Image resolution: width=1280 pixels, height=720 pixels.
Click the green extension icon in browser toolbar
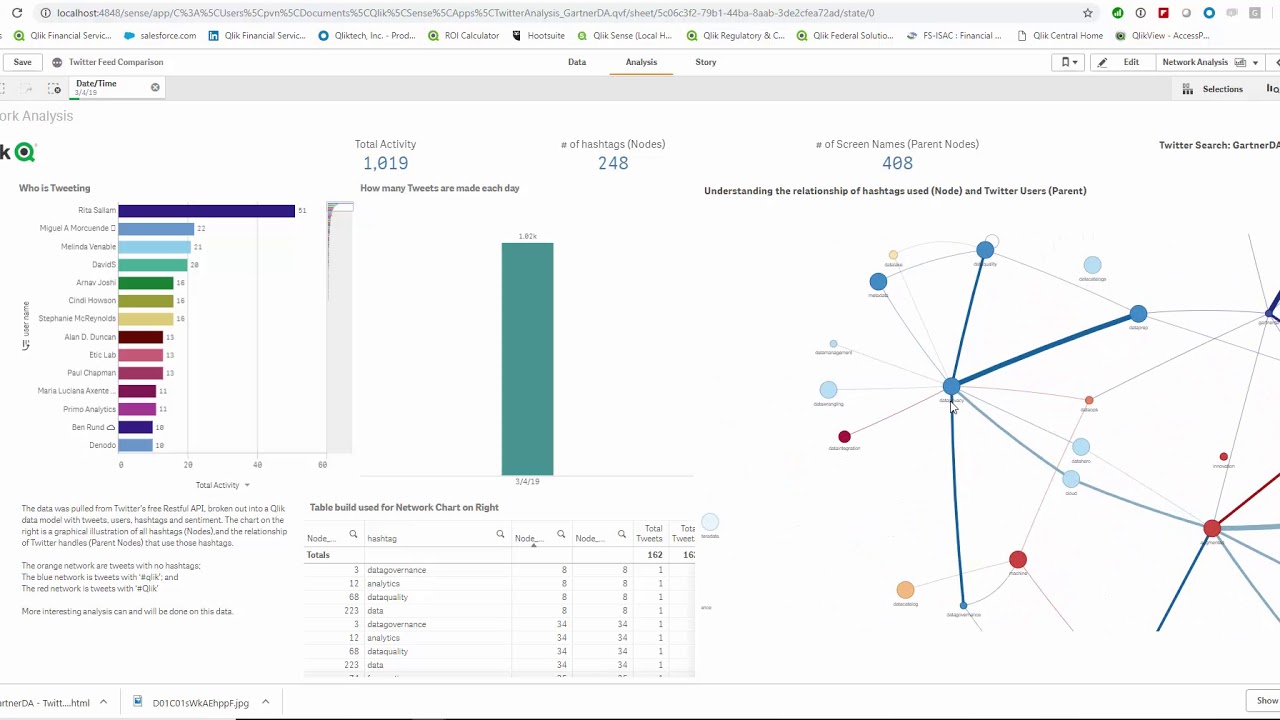point(1118,13)
